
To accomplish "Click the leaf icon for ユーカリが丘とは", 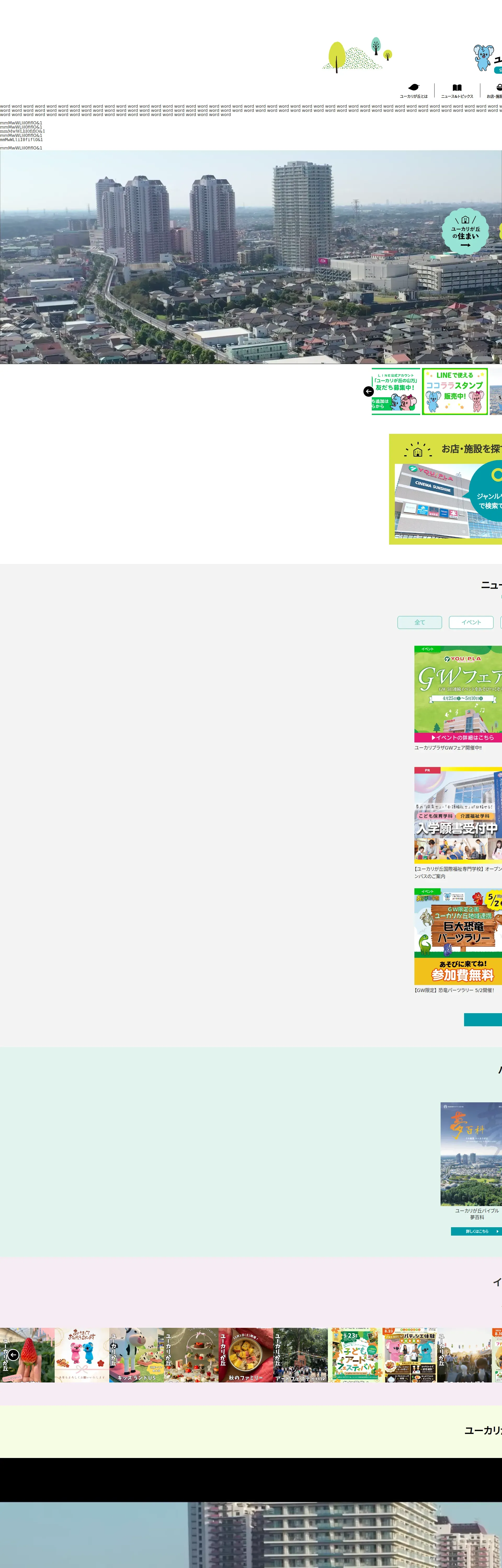I will (x=414, y=87).
